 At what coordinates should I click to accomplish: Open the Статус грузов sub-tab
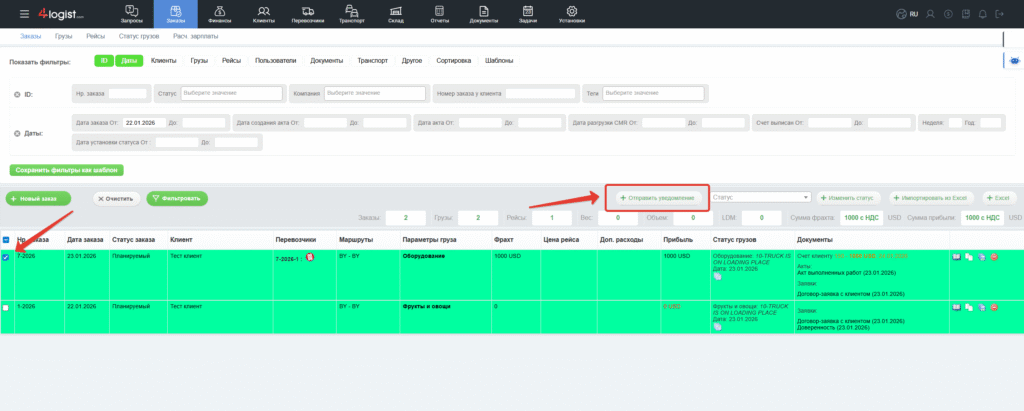tap(140, 36)
